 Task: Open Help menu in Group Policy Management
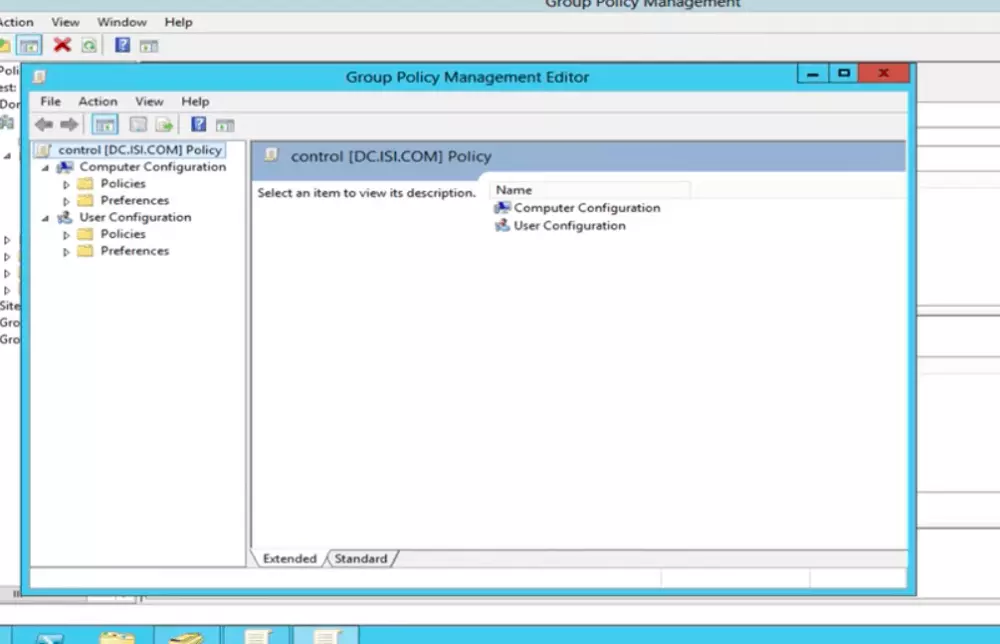pos(179,22)
